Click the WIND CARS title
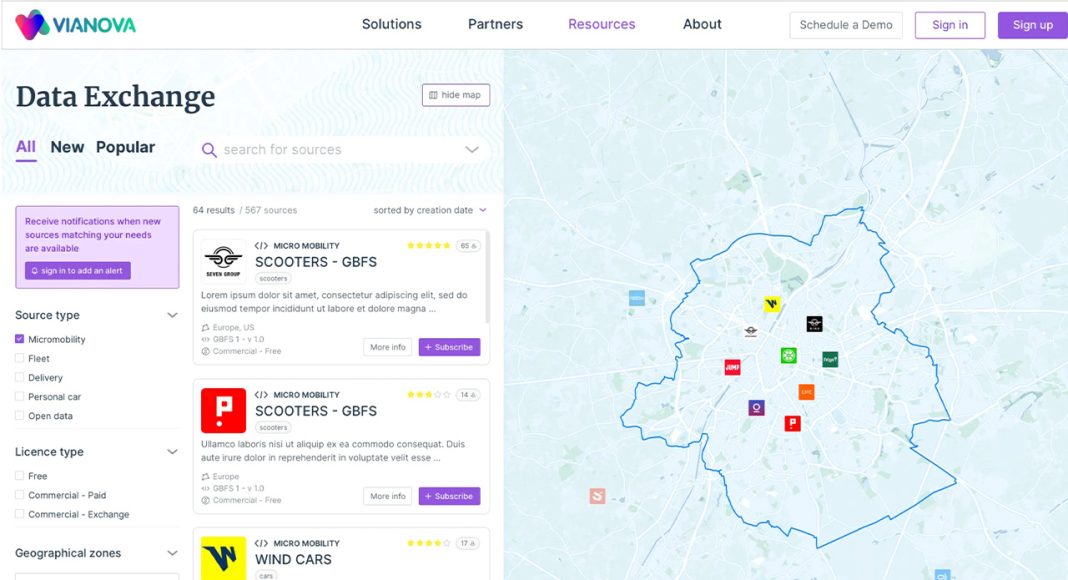 pos(294,560)
